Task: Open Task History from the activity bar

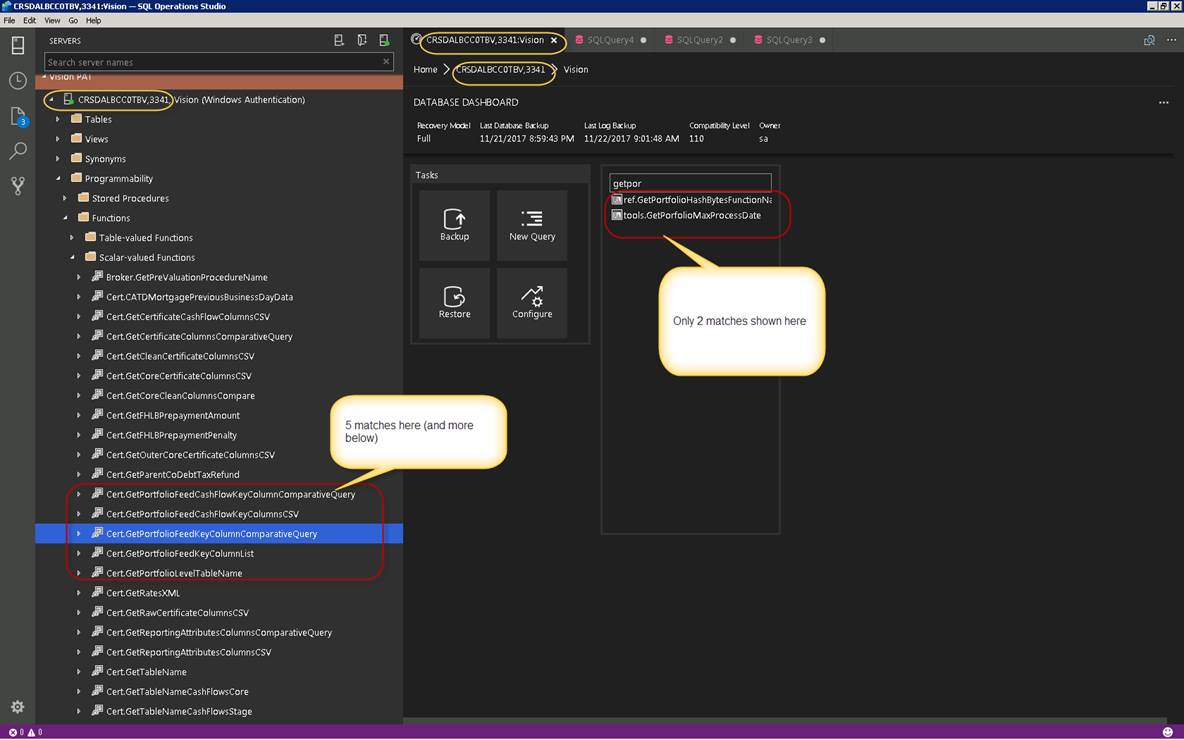Action: point(17,81)
